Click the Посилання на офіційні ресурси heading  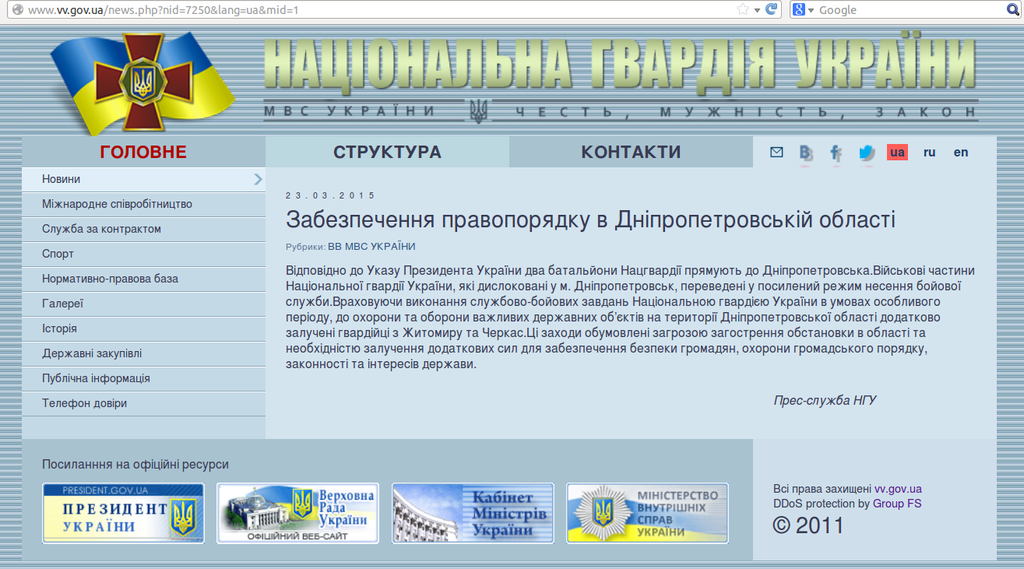(x=135, y=464)
